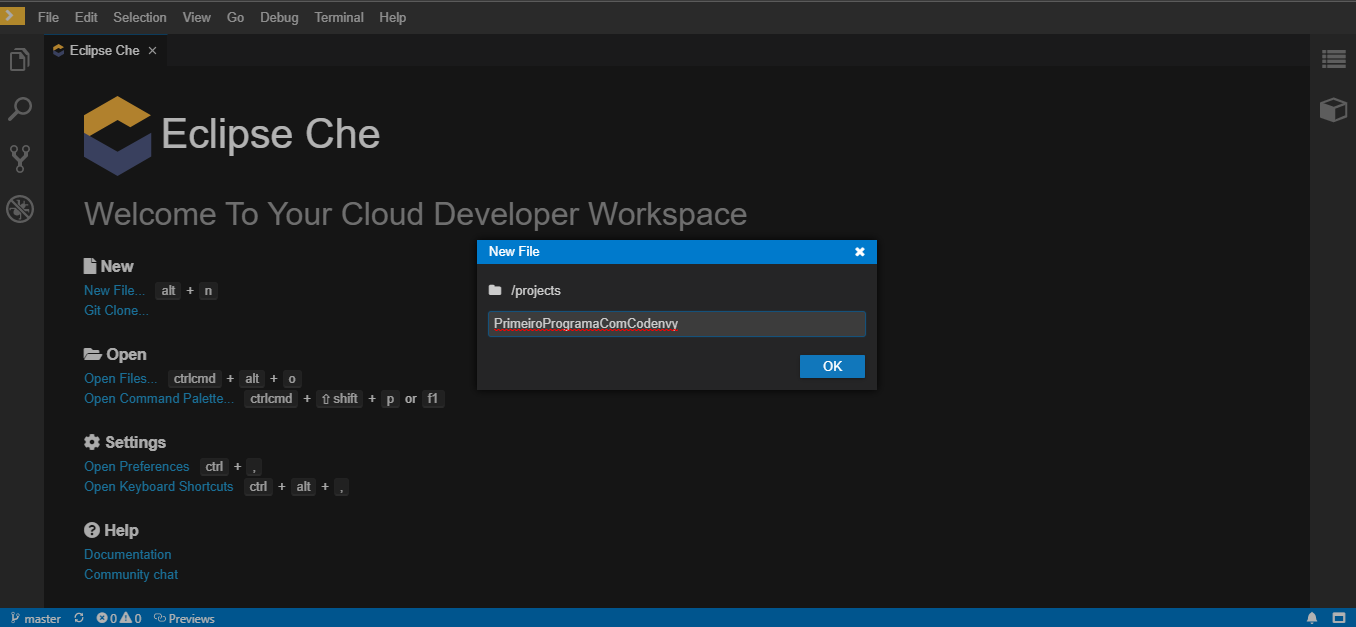Click the Open Keyboard Shortcuts link
The width and height of the screenshot is (1356, 627).
point(158,487)
